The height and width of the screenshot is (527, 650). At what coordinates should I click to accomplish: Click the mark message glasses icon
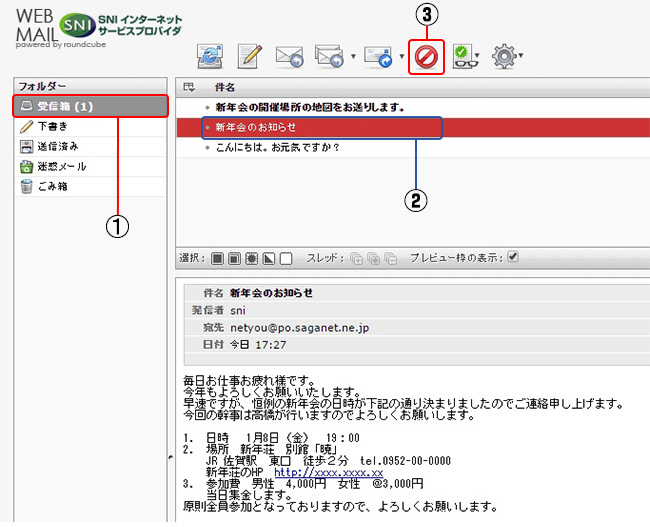[x=463, y=56]
